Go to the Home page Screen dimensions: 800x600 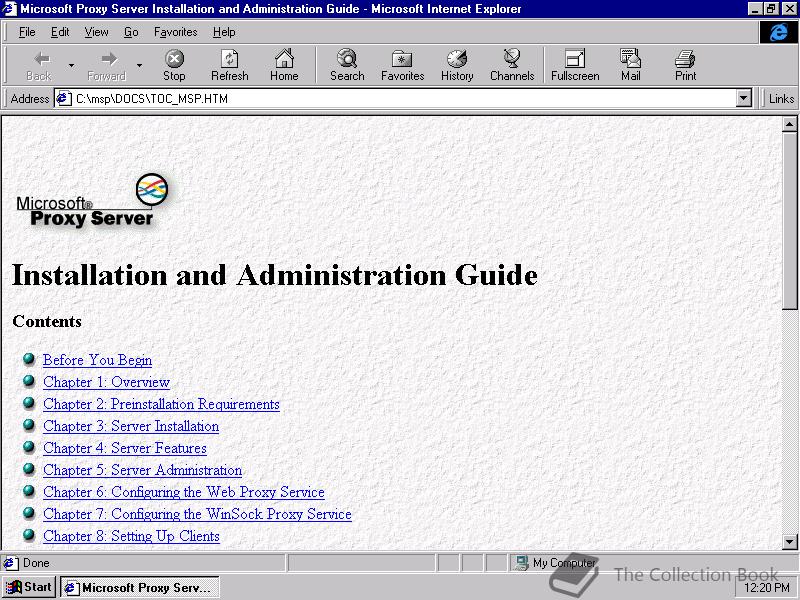click(284, 66)
